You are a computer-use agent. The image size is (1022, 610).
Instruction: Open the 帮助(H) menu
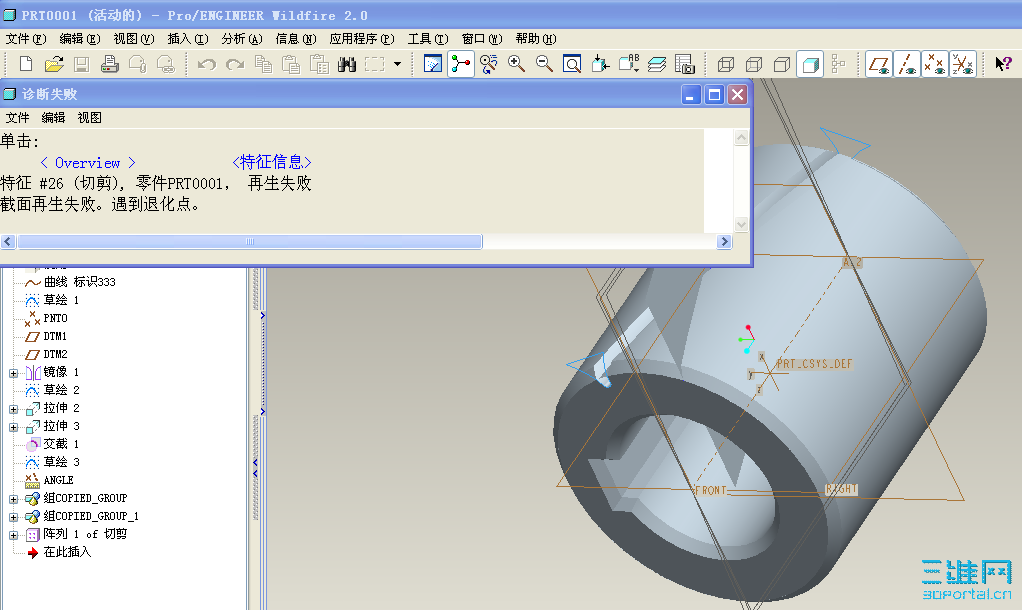pyautogui.click(x=536, y=39)
